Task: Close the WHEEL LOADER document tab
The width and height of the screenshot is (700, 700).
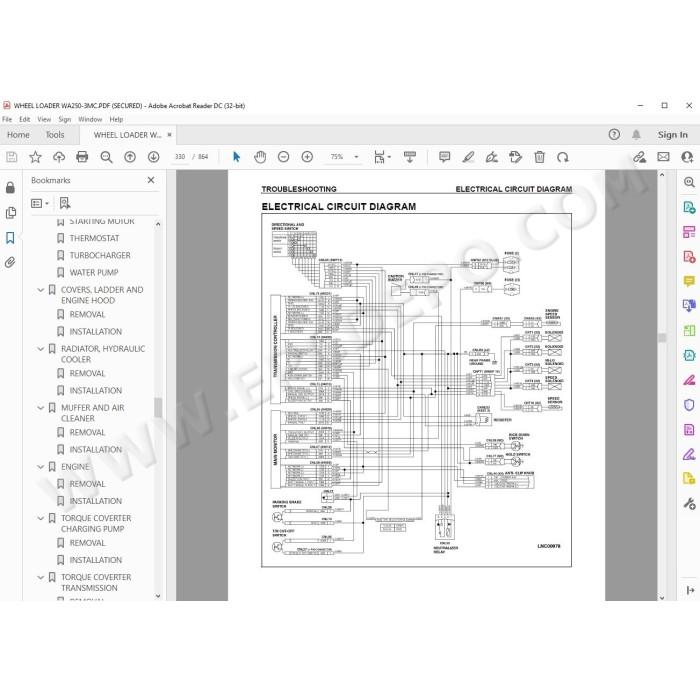Action: (x=170, y=134)
